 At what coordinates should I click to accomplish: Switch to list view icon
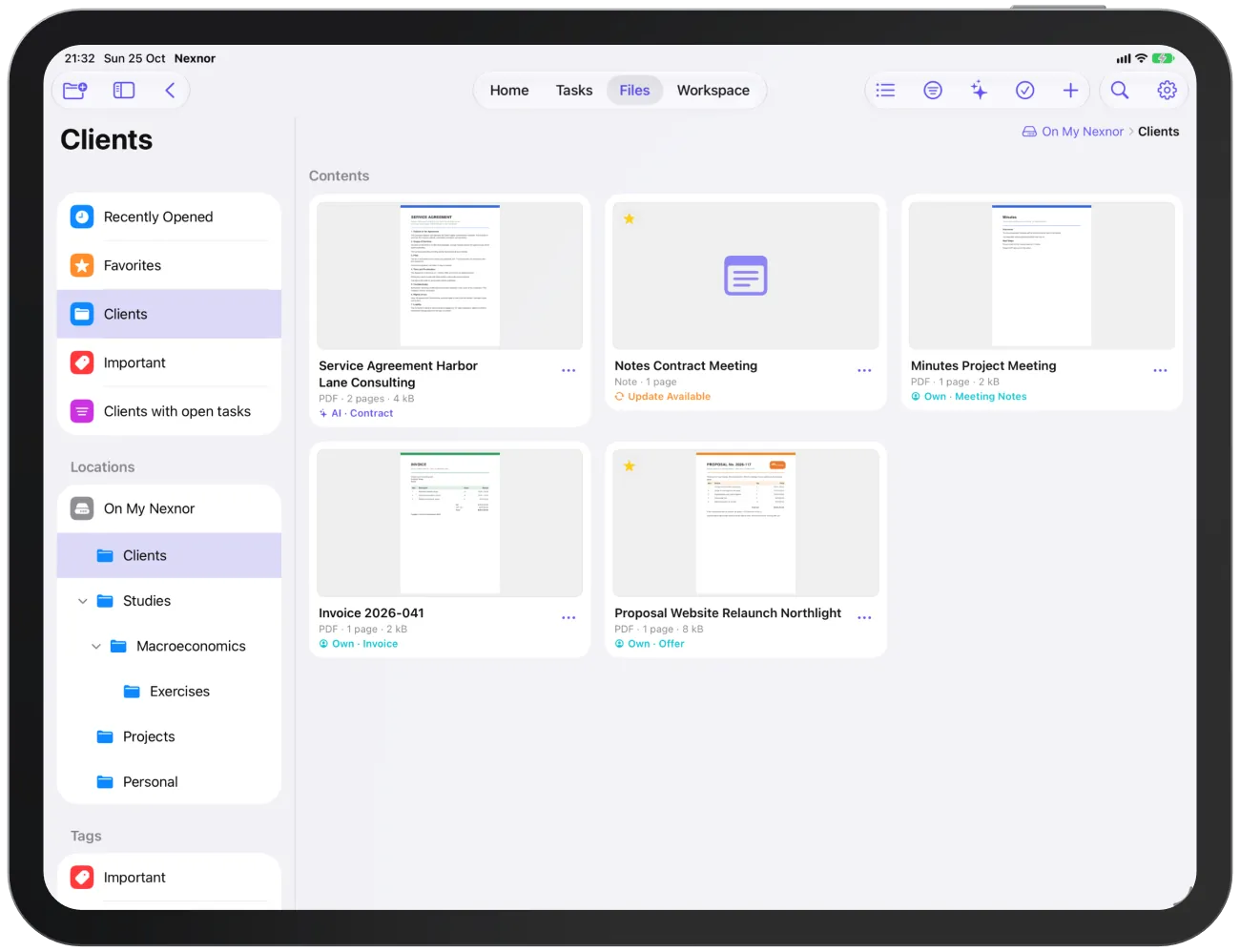pos(885,91)
